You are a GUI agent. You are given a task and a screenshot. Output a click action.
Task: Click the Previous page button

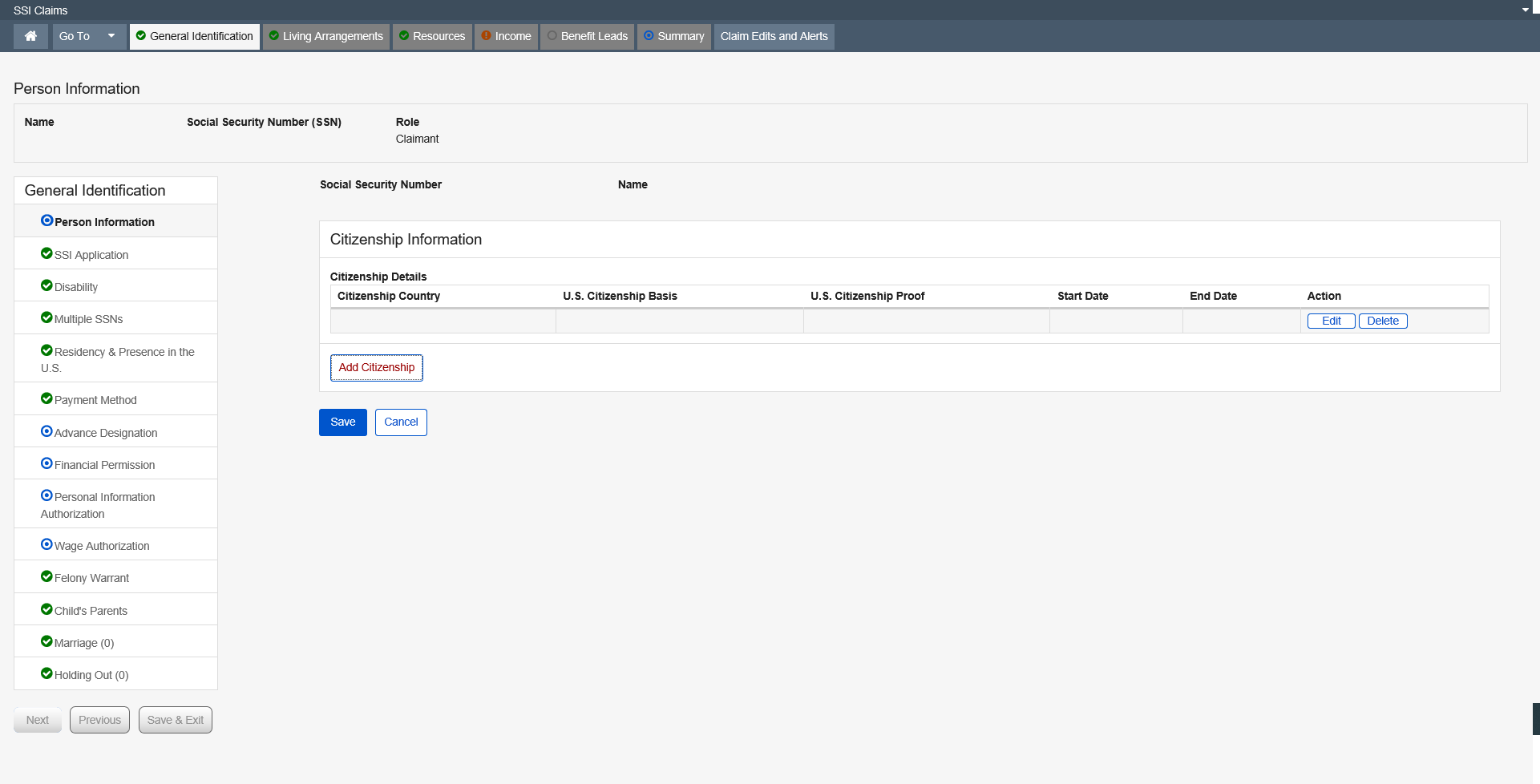pyautogui.click(x=99, y=720)
